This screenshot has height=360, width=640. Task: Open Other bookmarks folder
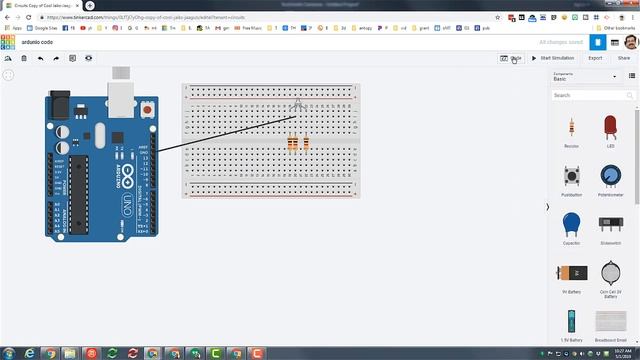pos(616,28)
